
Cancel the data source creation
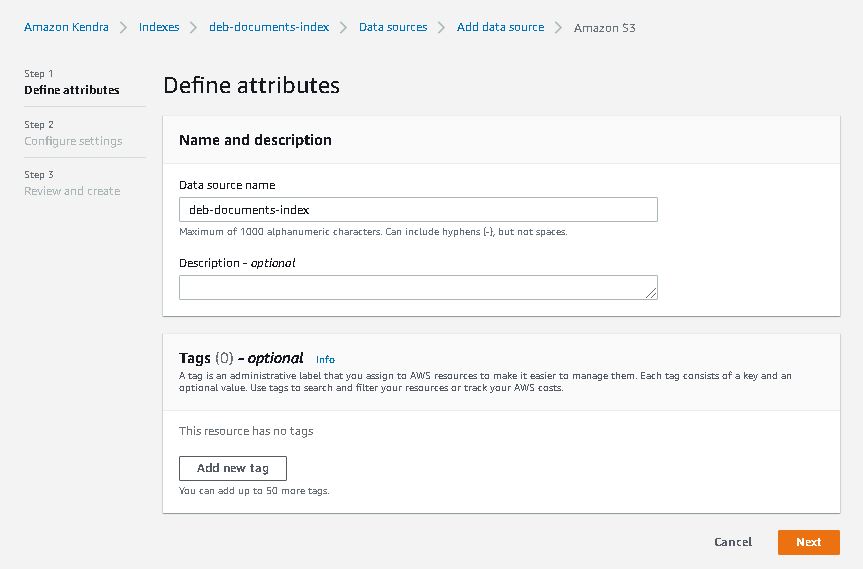click(x=733, y=542)
